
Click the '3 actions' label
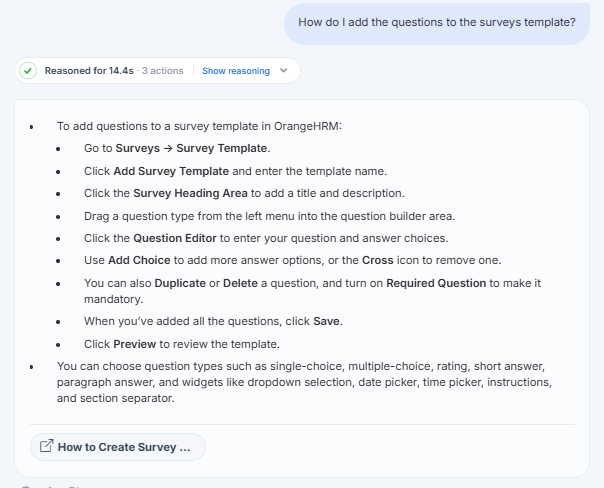[x=163, y=71]
